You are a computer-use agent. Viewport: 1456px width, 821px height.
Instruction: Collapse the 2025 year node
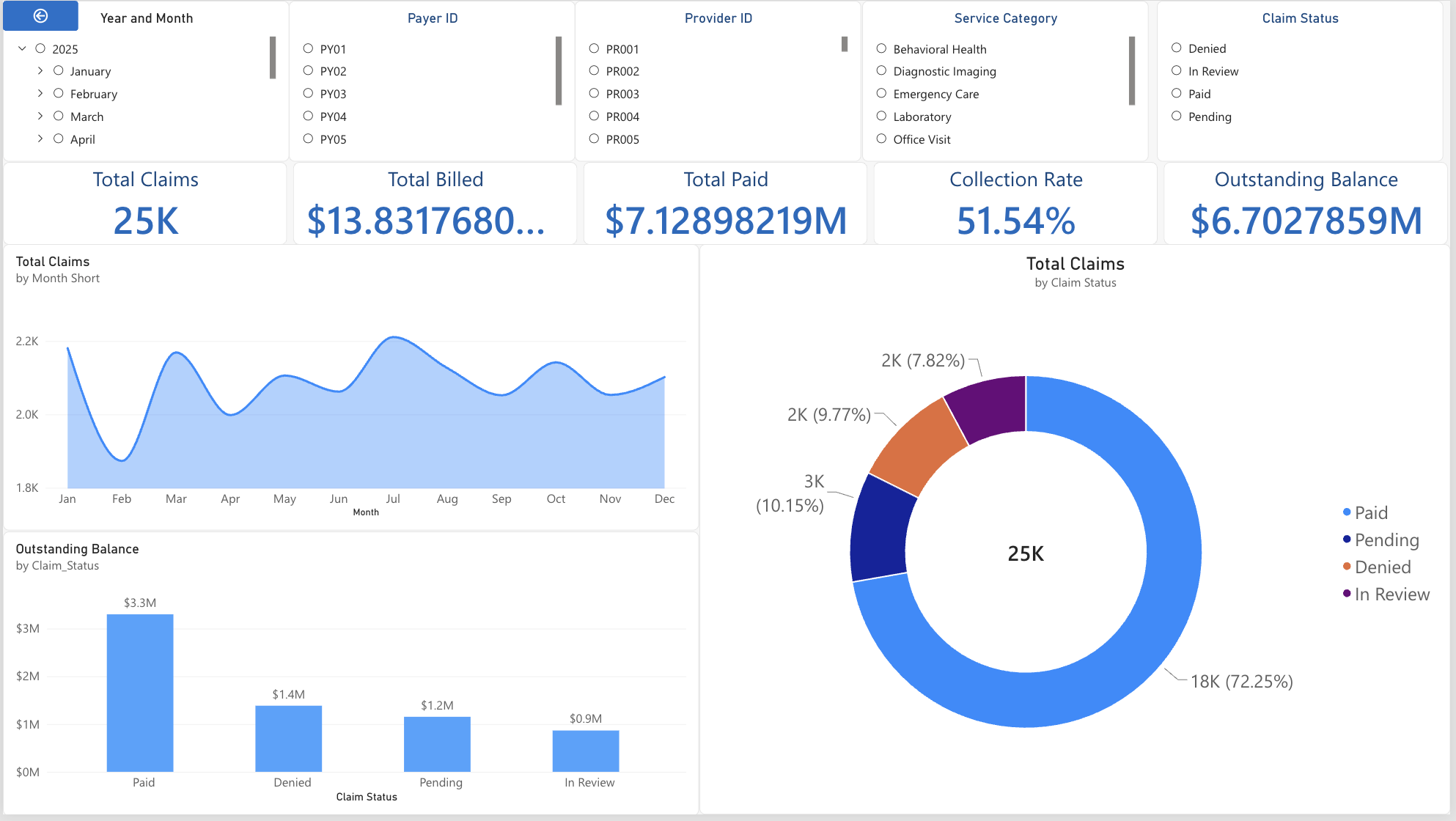(x=22, y=48)
